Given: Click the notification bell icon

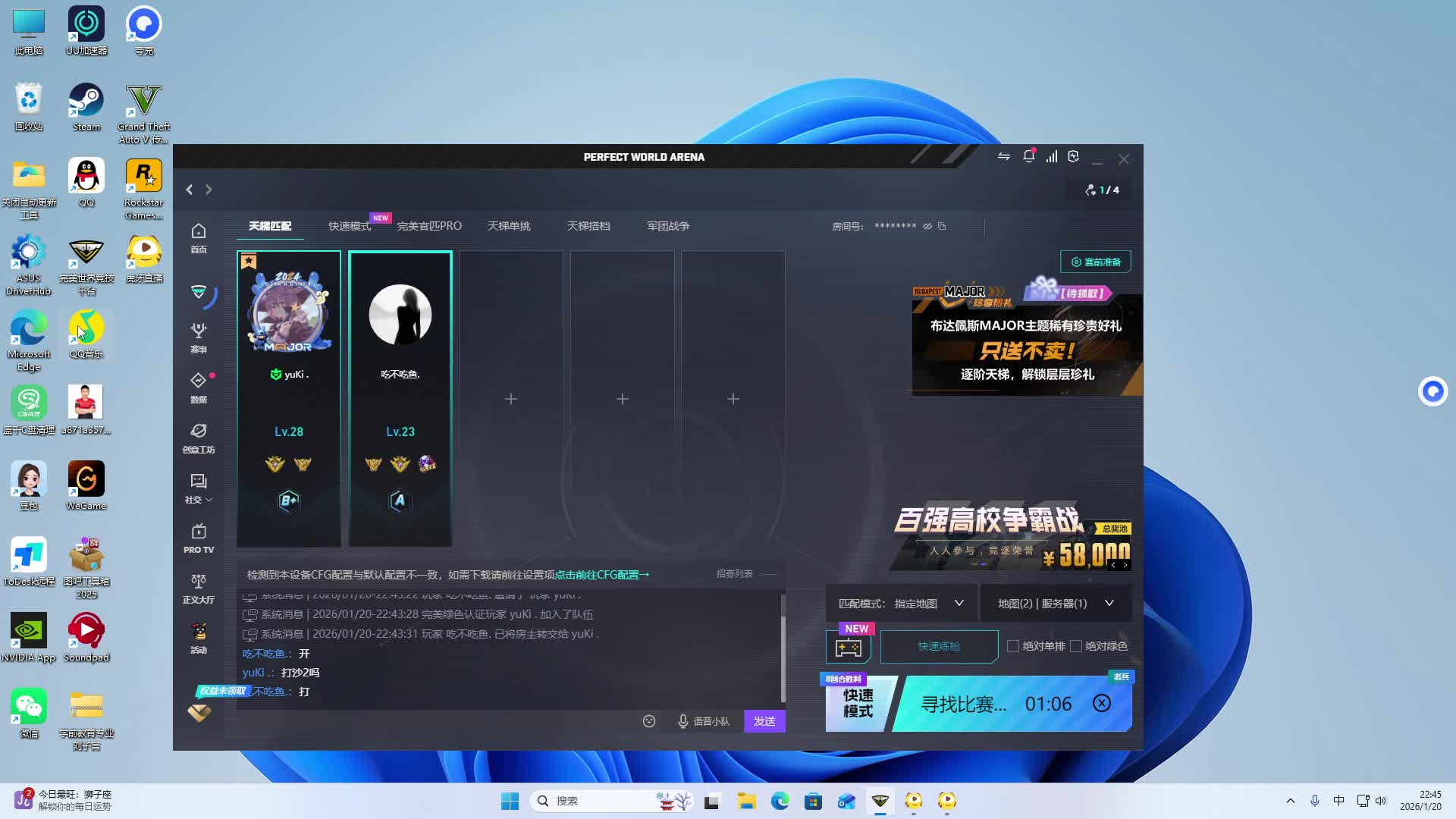Looking at the screenshot, I should (x=1028, y=156).
